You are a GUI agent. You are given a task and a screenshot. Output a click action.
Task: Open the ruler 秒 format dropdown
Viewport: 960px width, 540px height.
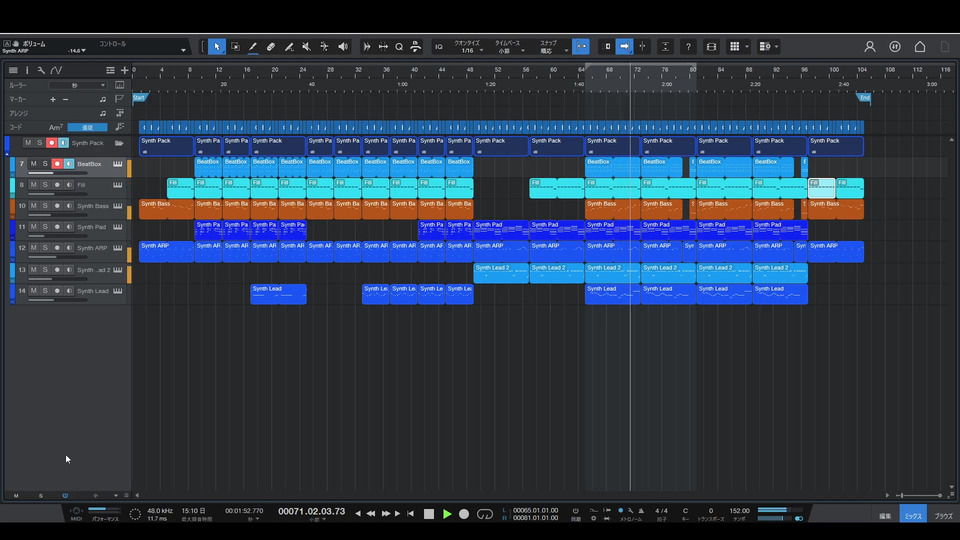tap(78, 86)
